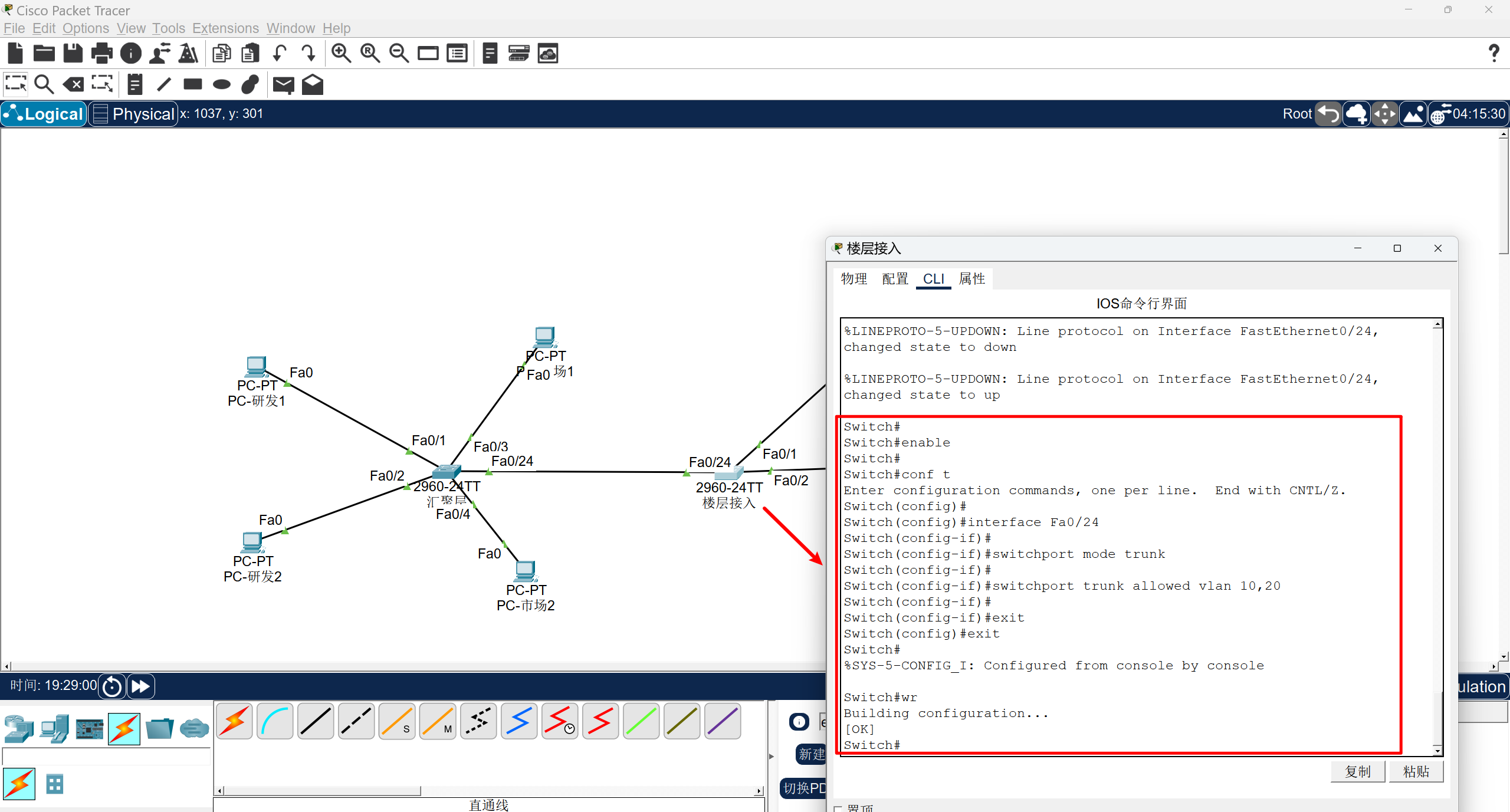The image size is (1510, 812).
Task: Select the End Devices category
Action: click(54, 729)
